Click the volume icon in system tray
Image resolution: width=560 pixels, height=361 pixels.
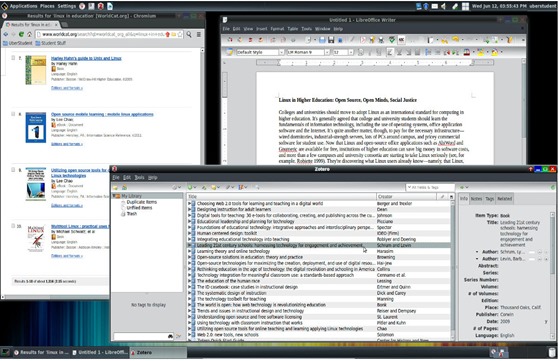click(444, 6)
